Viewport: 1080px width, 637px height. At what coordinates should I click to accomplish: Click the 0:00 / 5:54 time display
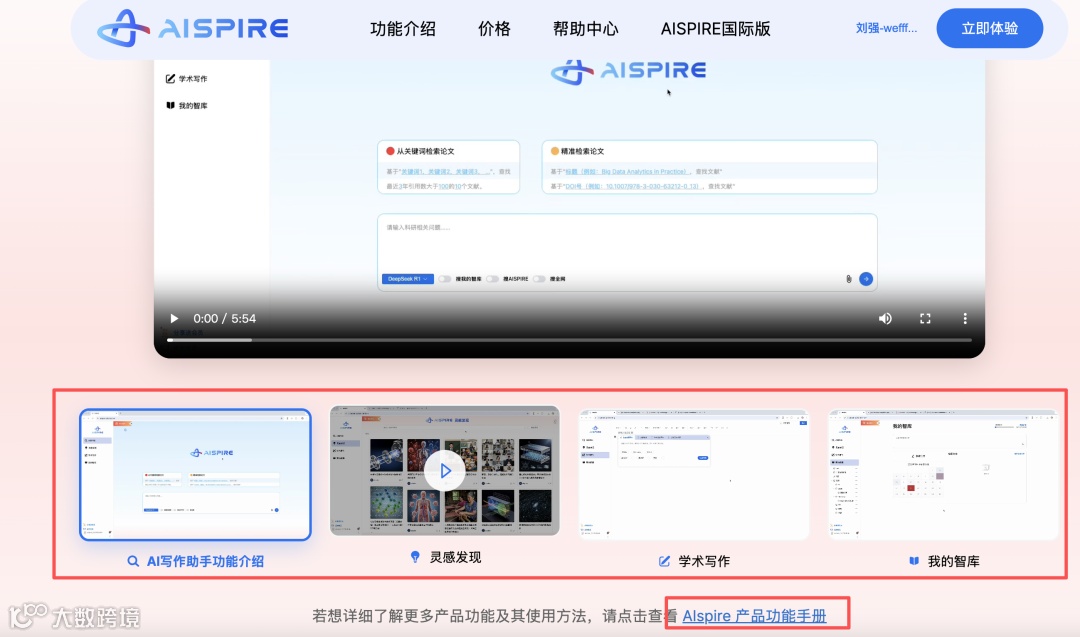coord(225,318)
